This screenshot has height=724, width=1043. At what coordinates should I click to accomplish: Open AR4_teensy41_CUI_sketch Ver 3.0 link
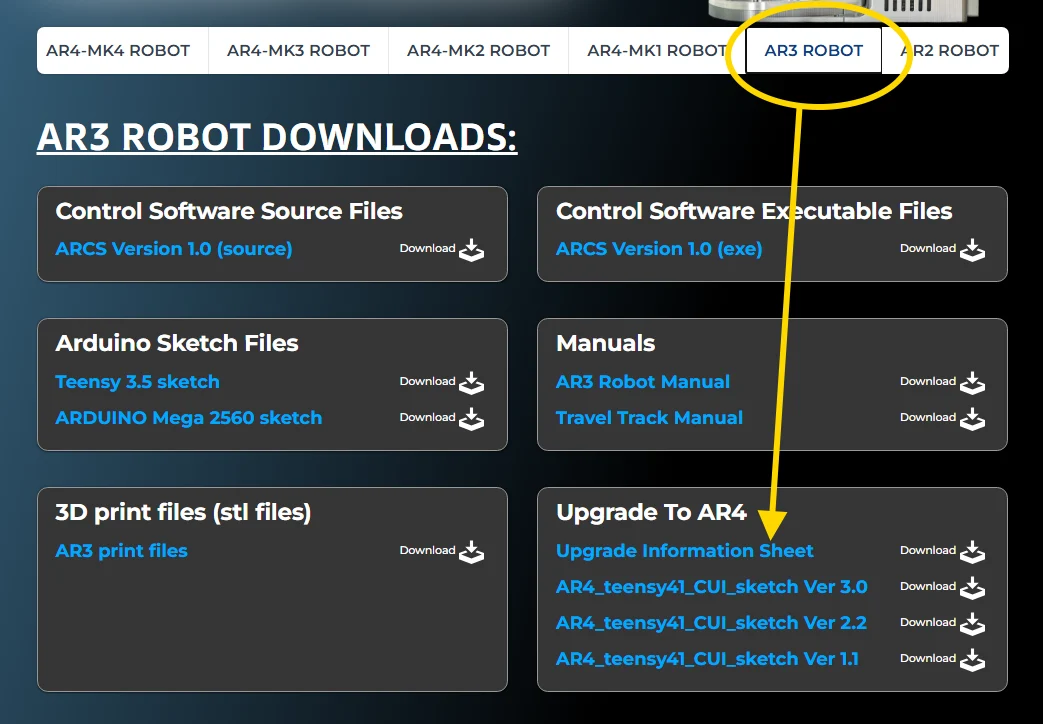(712, 587)
